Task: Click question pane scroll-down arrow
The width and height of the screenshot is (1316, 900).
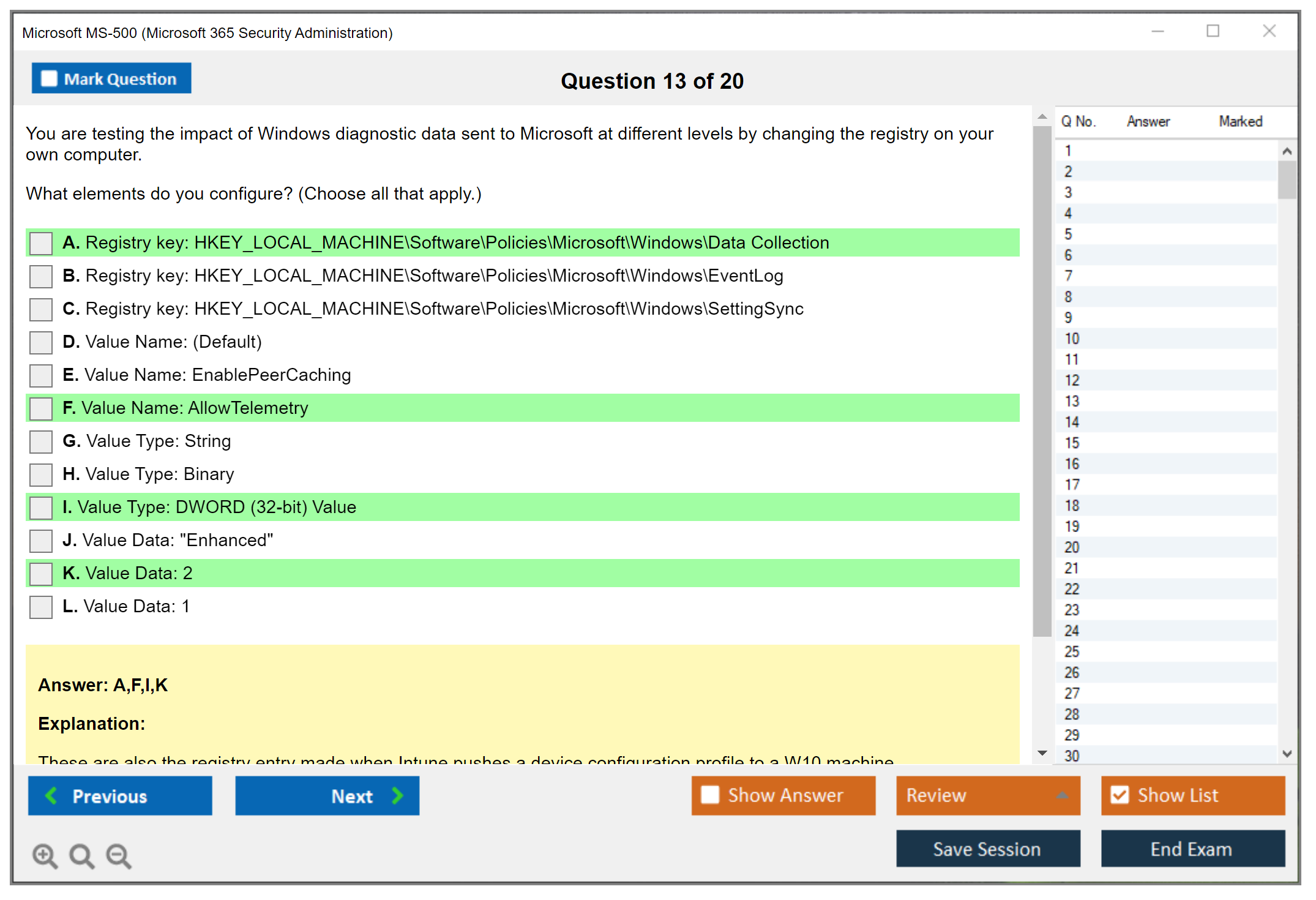Action: (1042, 753)
